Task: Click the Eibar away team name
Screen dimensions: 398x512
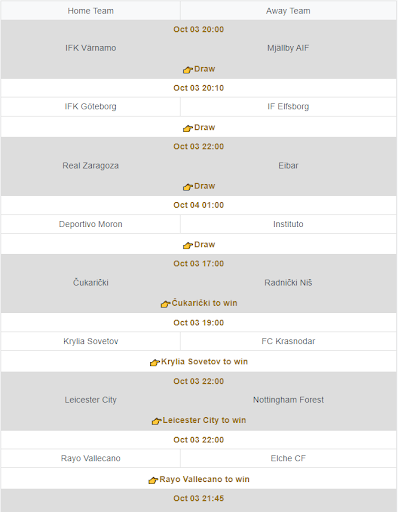Action: (x=288, y=165)
